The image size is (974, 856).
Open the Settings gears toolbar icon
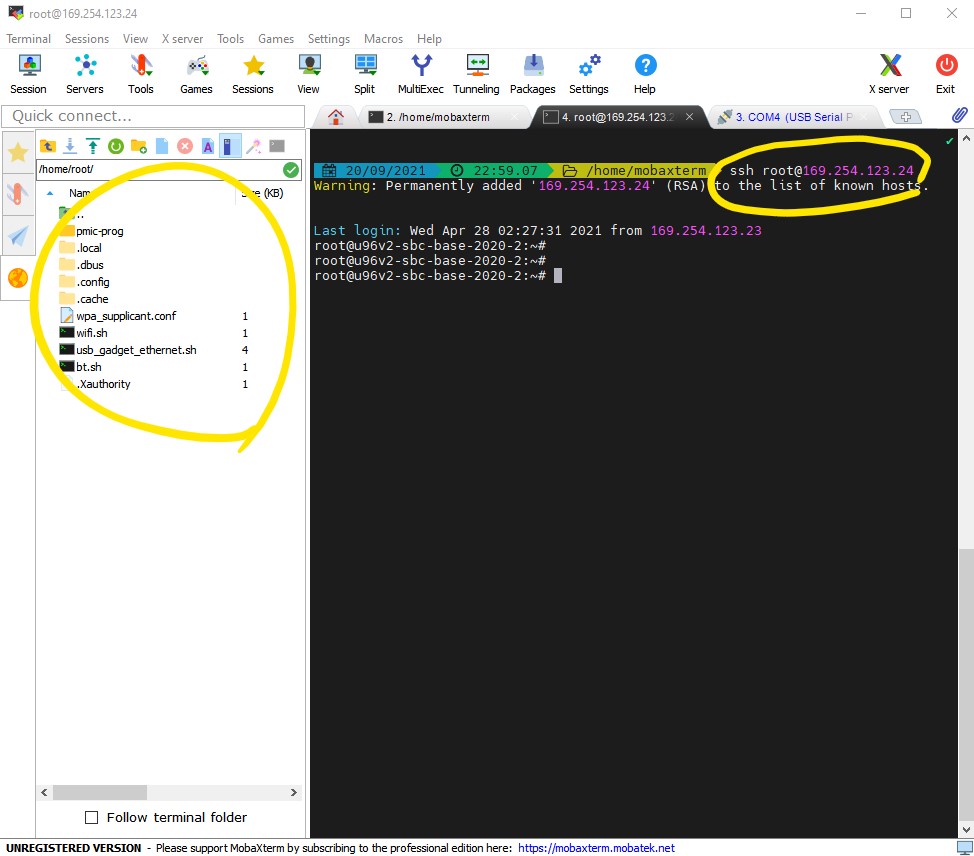pos(589,74)
